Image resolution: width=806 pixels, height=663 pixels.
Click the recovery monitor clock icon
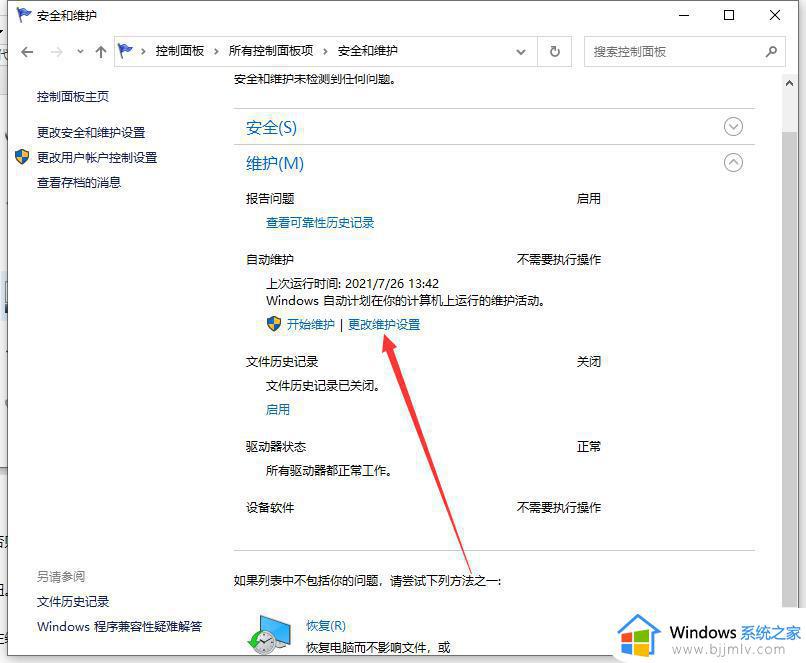(269, 635)
